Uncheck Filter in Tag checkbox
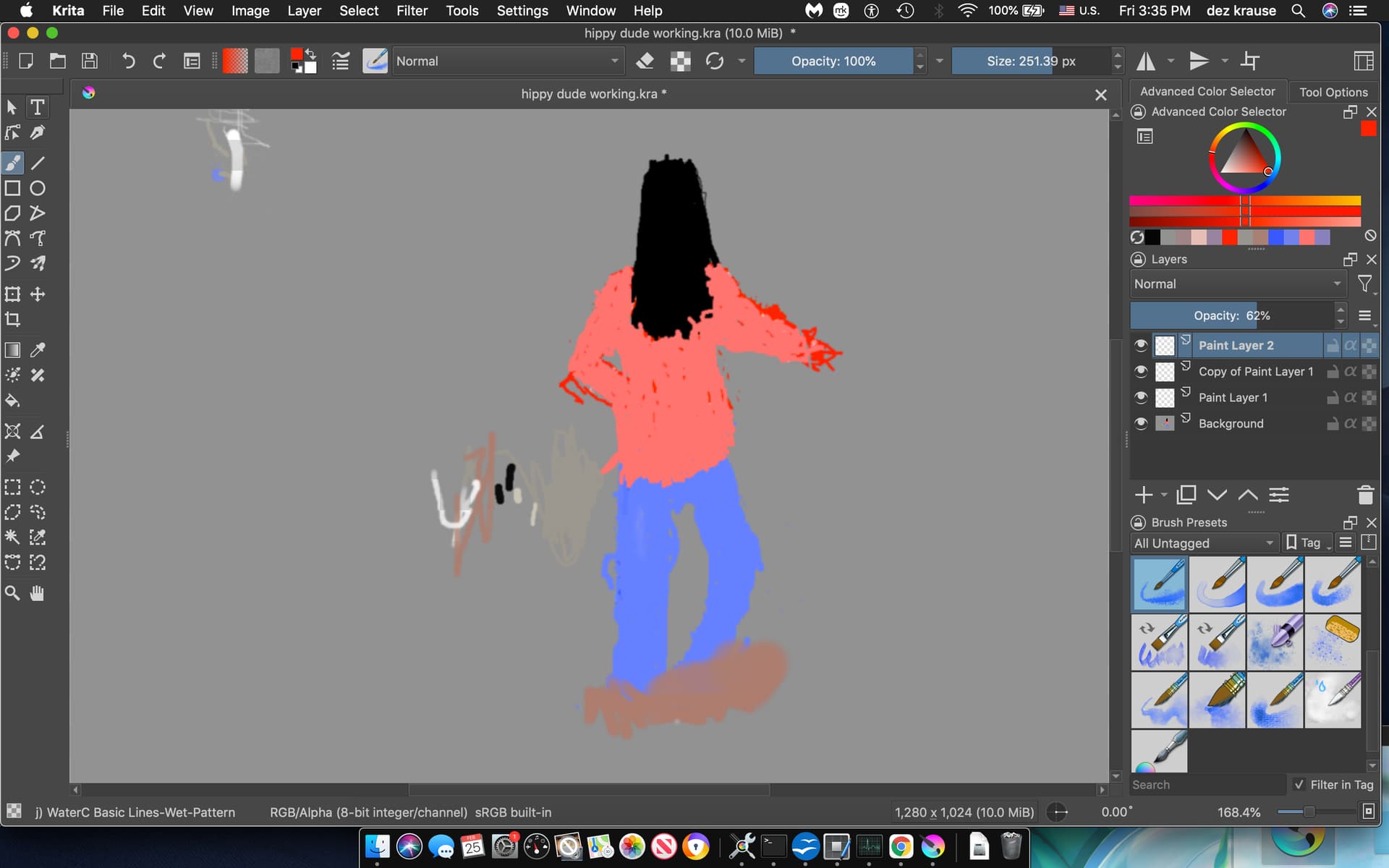 [1299, 785]
